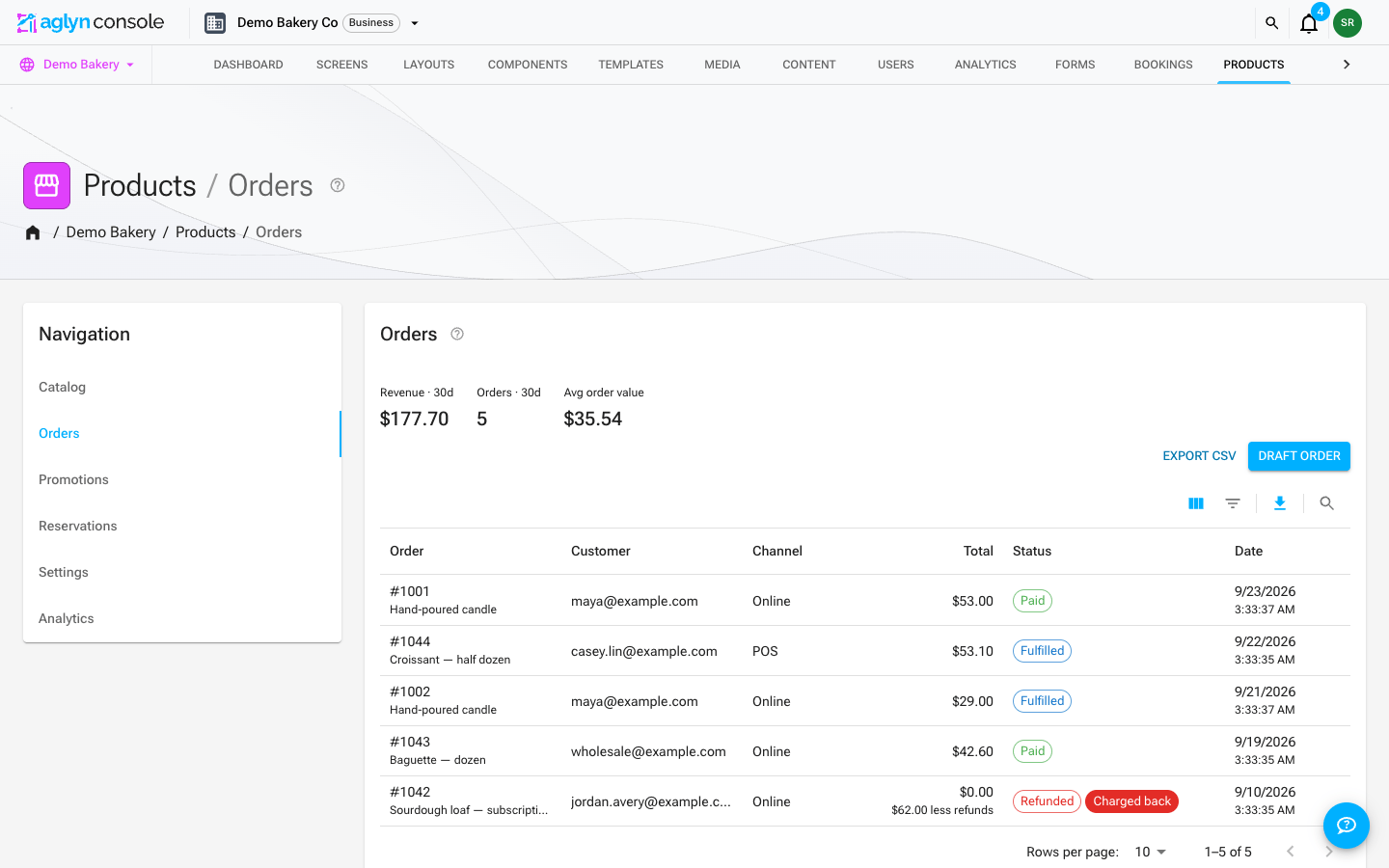Create a new Draft Order
The image size is (1389, 868).
point(1299,456)
